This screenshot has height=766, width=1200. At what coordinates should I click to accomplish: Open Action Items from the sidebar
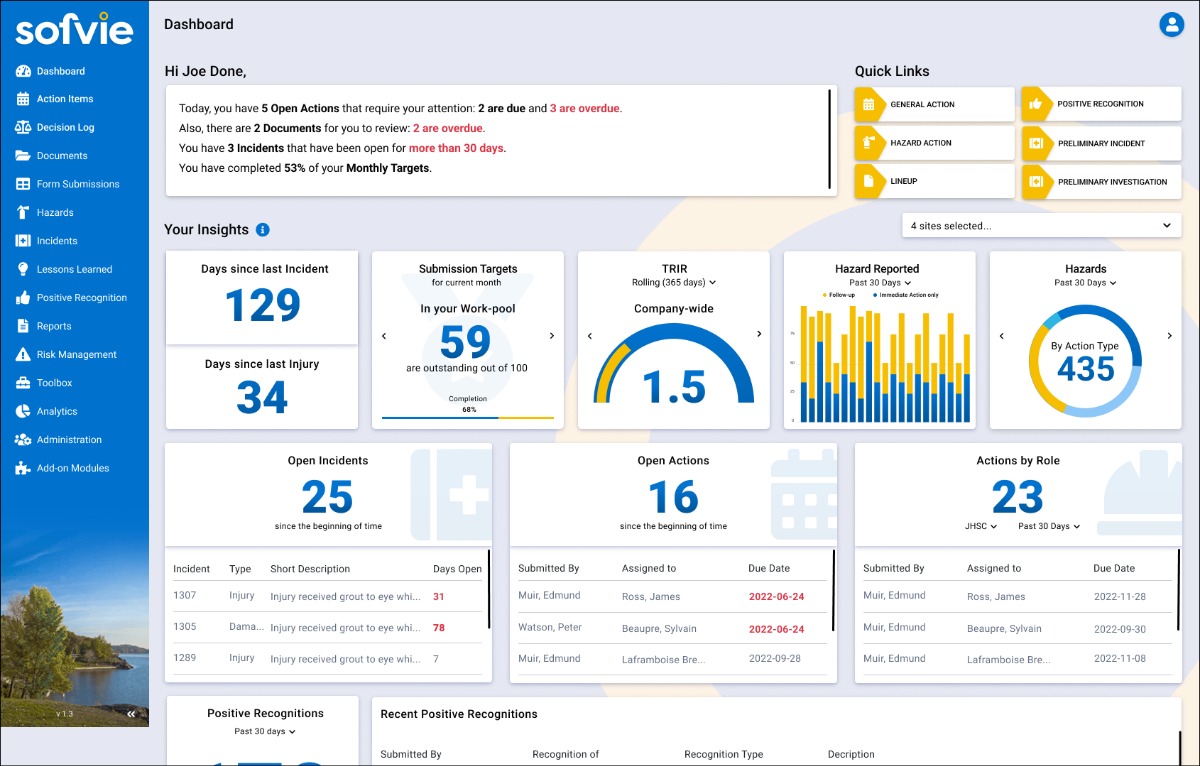(x=65, y=99)
